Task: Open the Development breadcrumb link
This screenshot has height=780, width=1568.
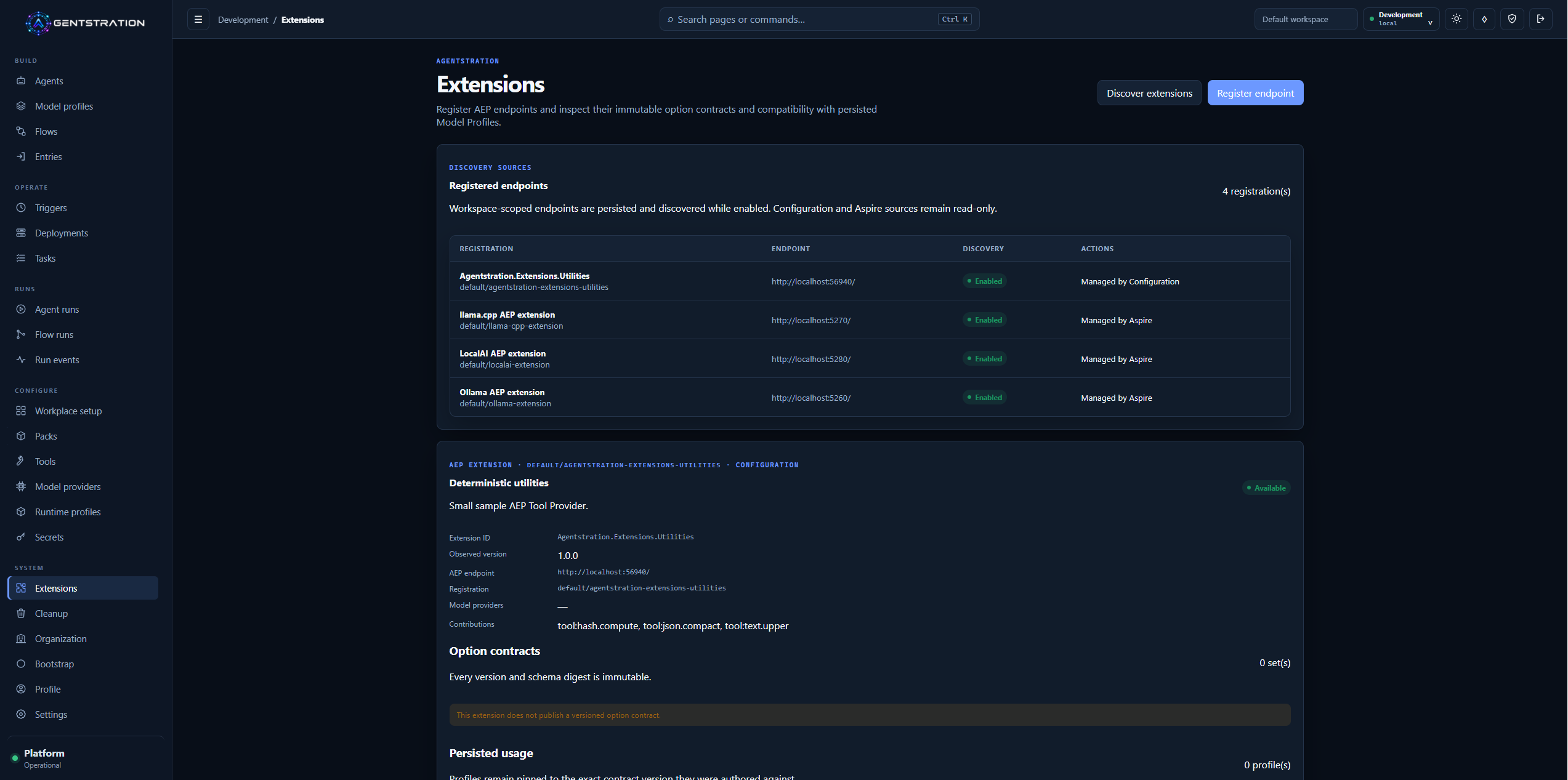Action: tap(243, 20)
